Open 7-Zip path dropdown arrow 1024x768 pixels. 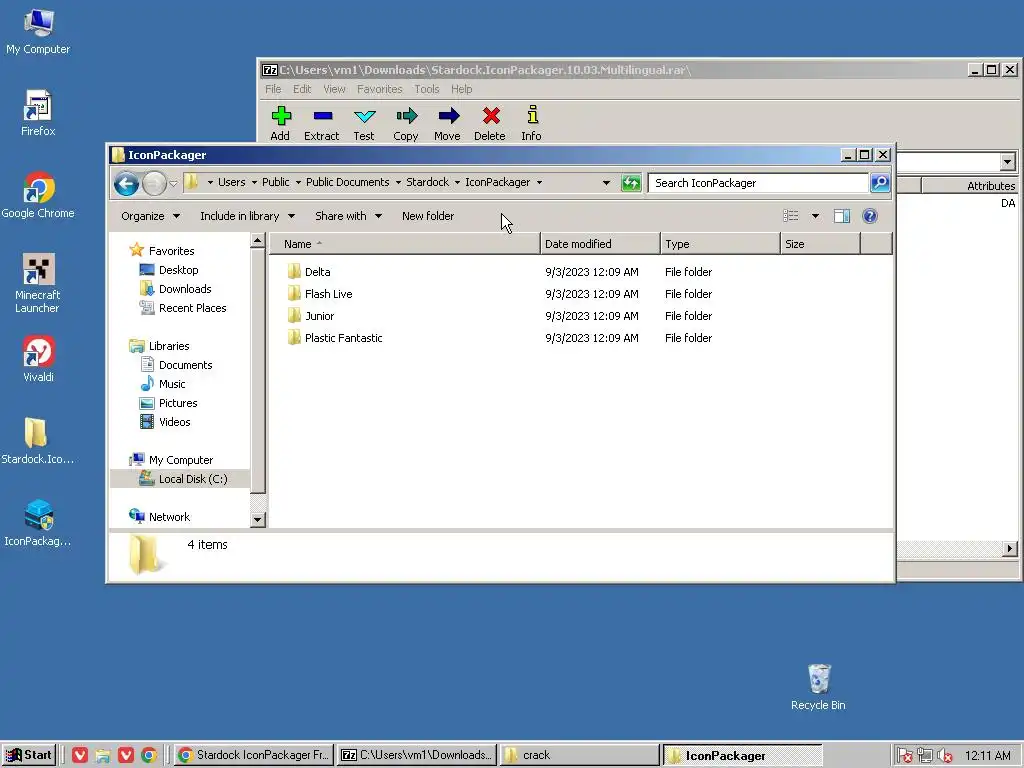[1008, 161]
